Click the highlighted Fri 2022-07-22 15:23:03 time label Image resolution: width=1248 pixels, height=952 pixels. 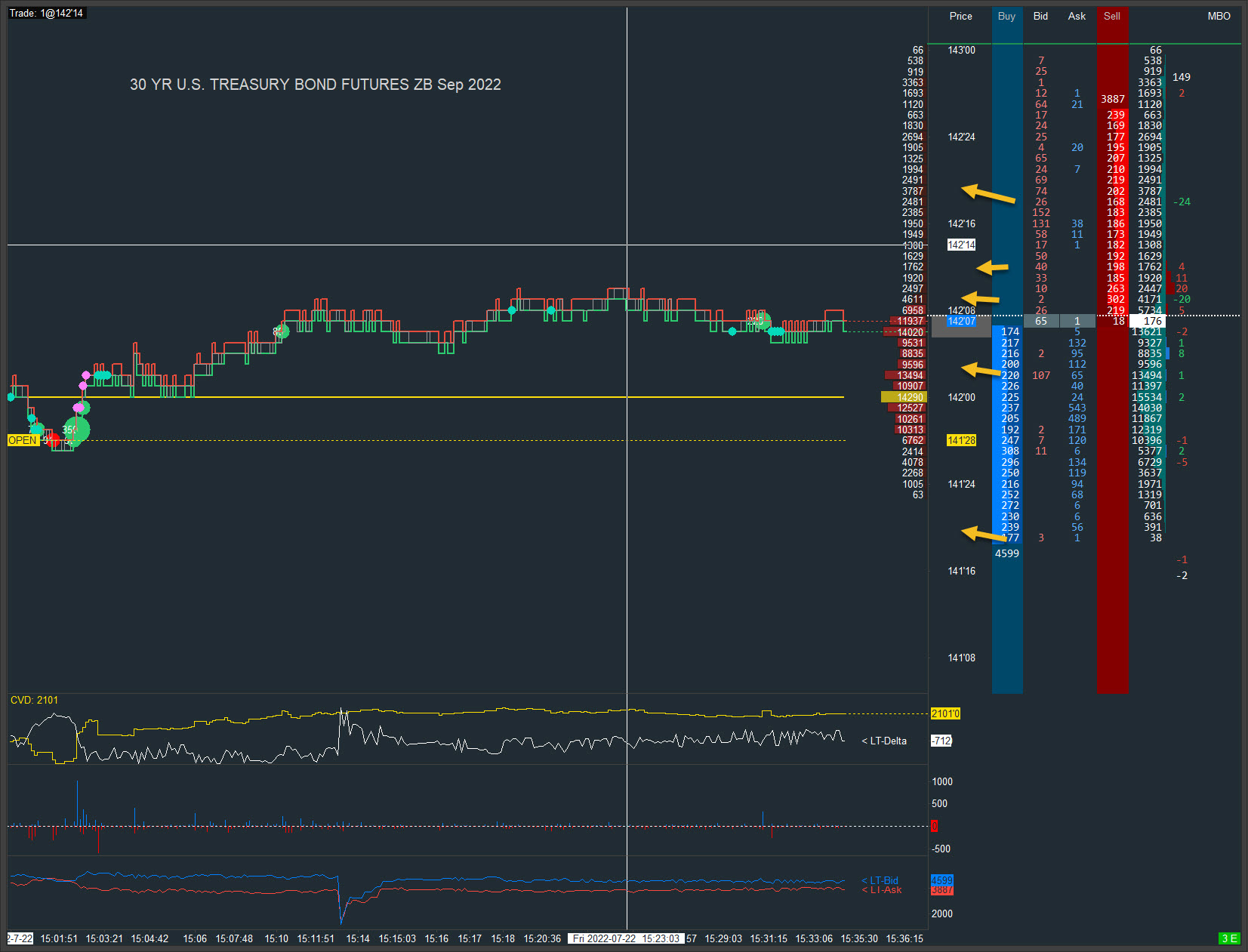point(626,938)
